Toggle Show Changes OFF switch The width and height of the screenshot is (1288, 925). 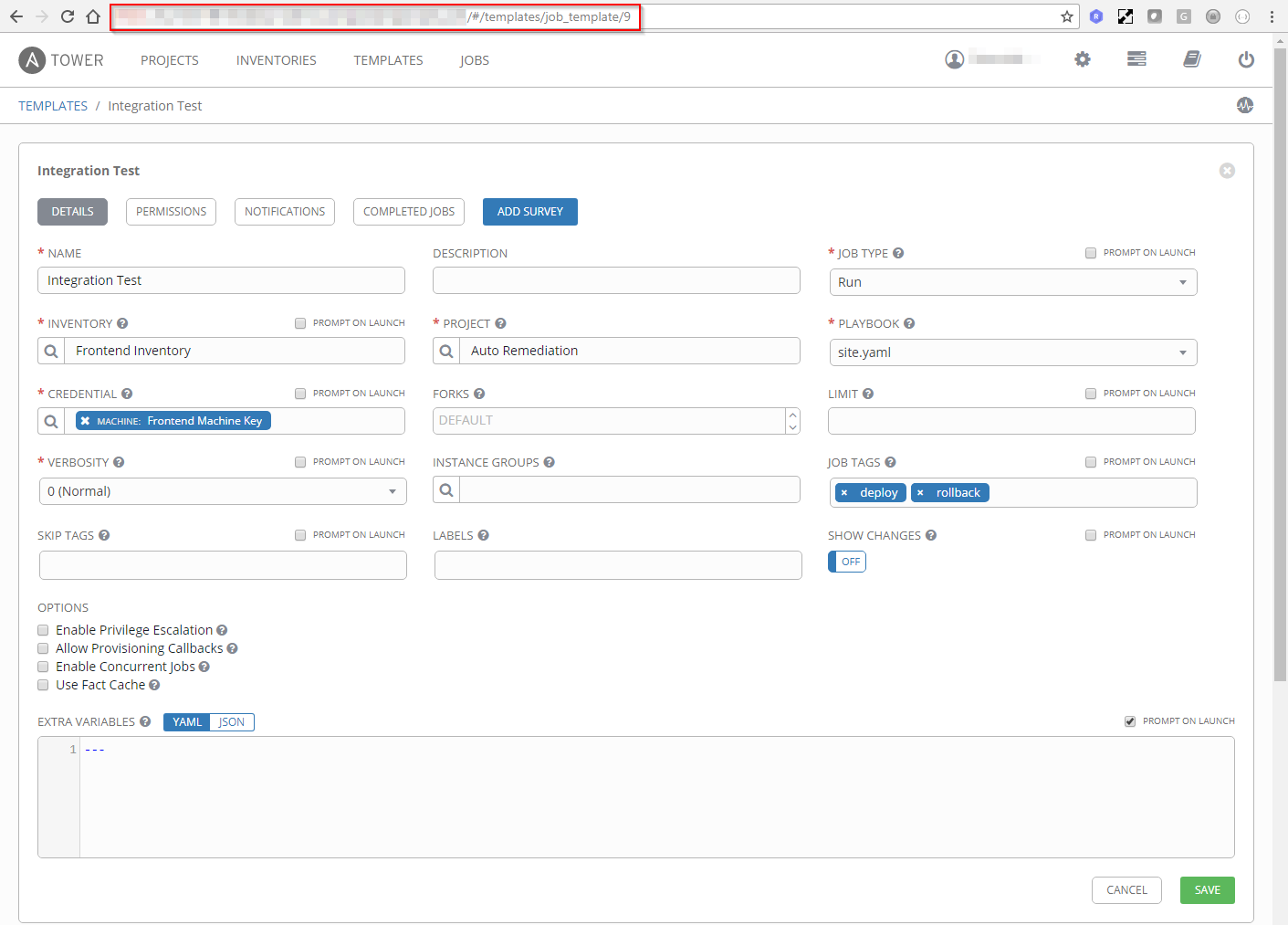point(847,562)
